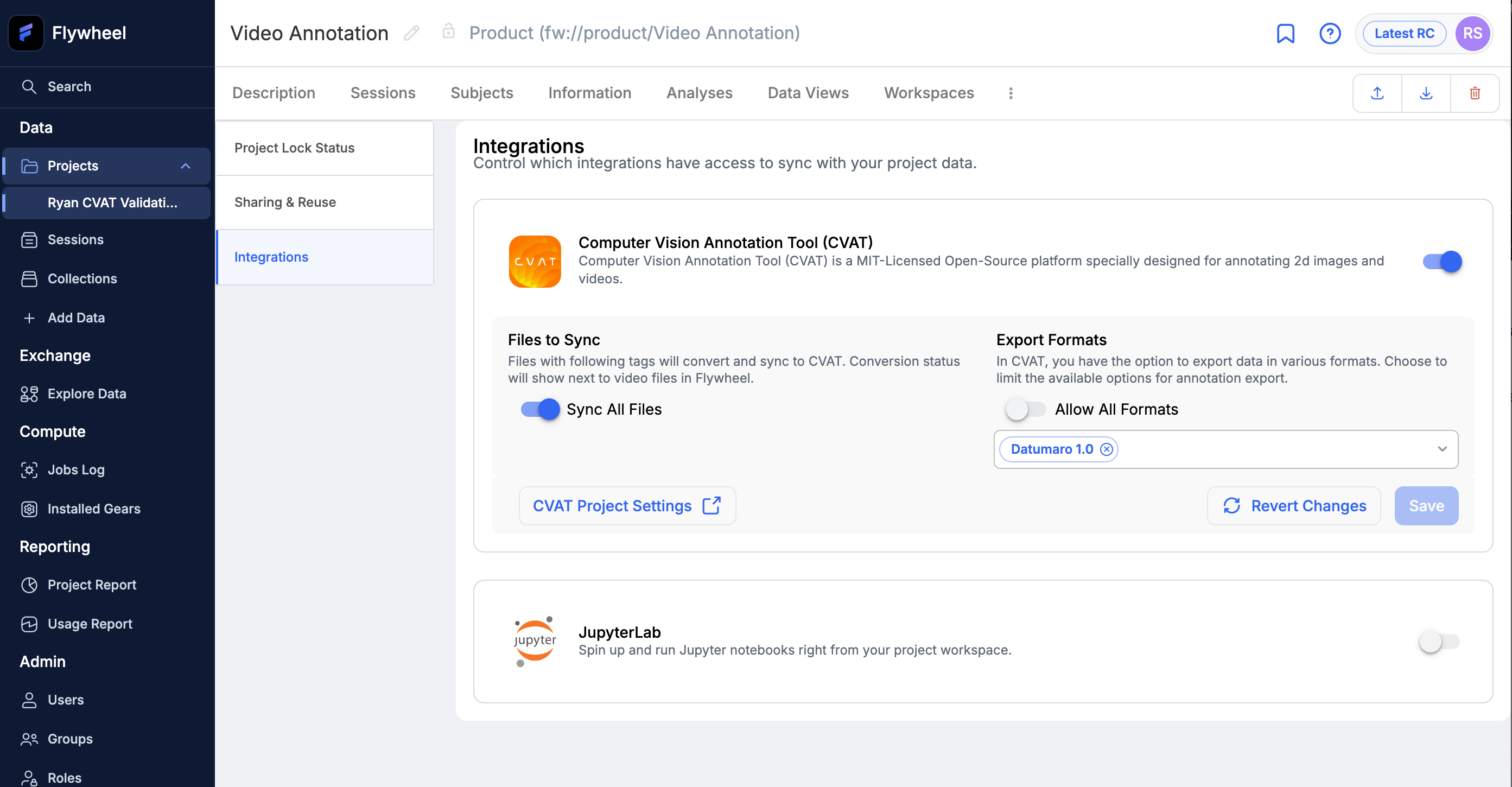Open Explore Data in sidebar
Image resolution: width=1512 pixels, height=787 pixels.
(87, 394)
